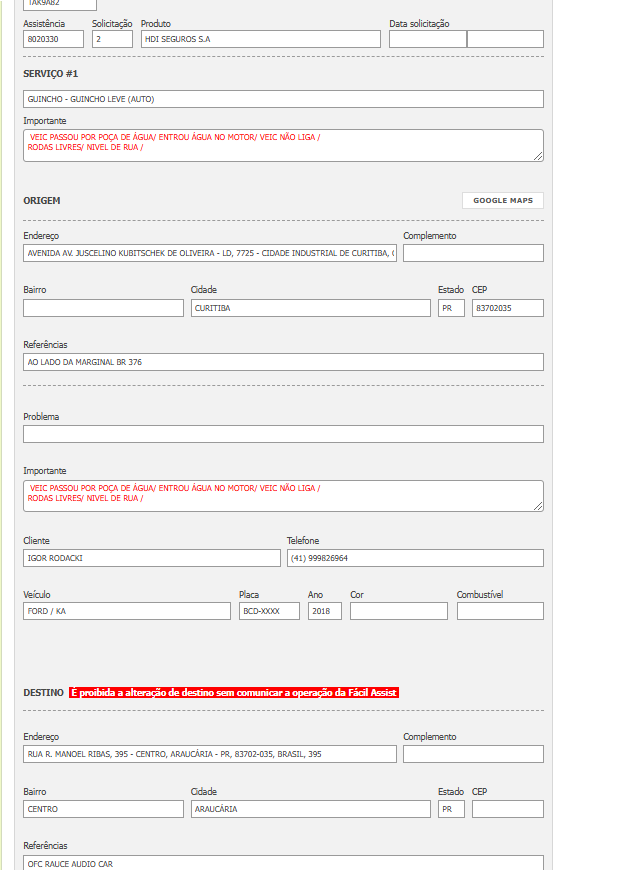Click the Telefone field (41) 999826964
Image resolution: width=642 pixels, height=870 pixels.
[x=415, y=558]
